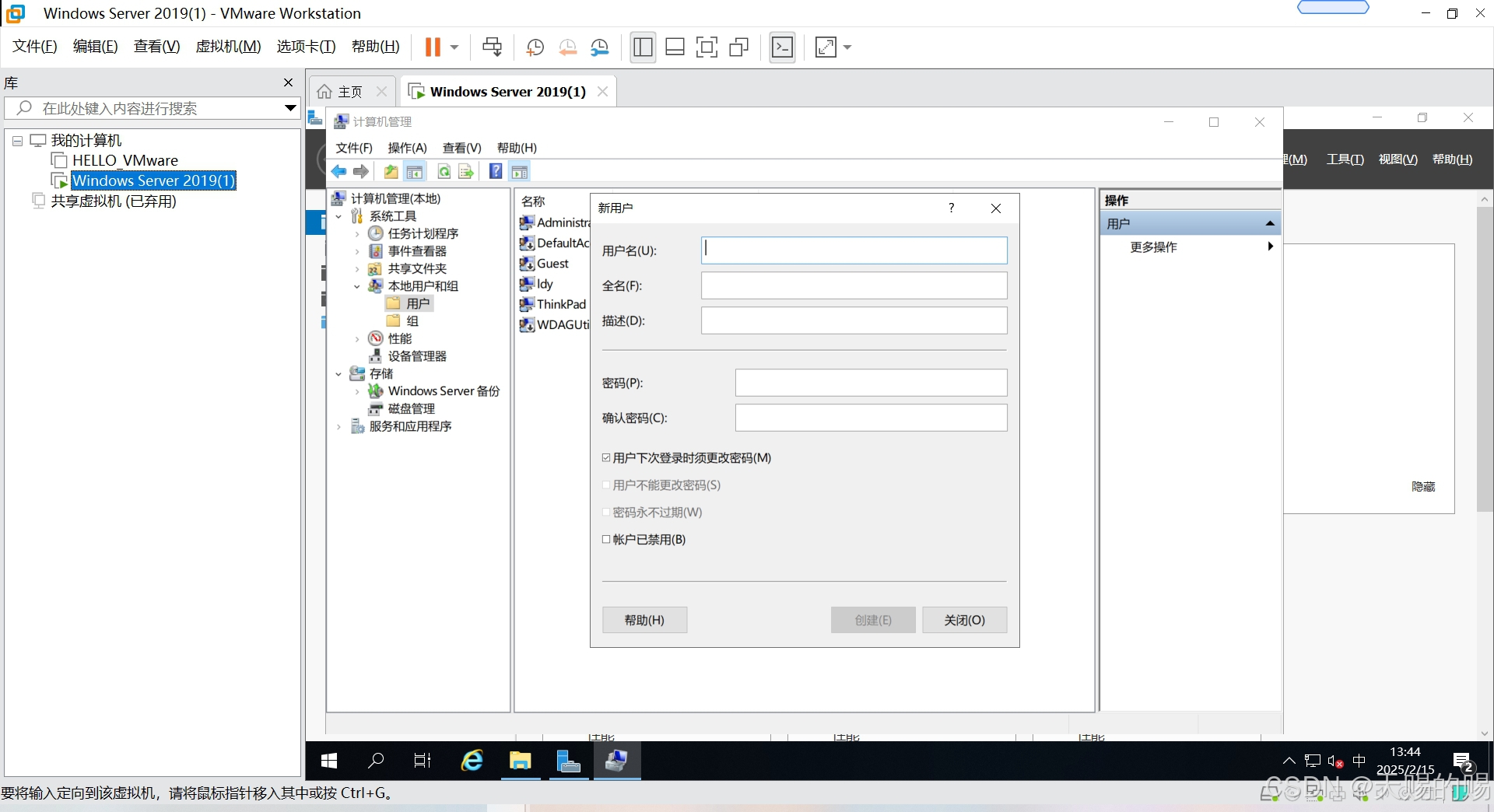Enable the 帐户已禁用 checkbox
Screen dimensions: 1494x812
point(606,540)
